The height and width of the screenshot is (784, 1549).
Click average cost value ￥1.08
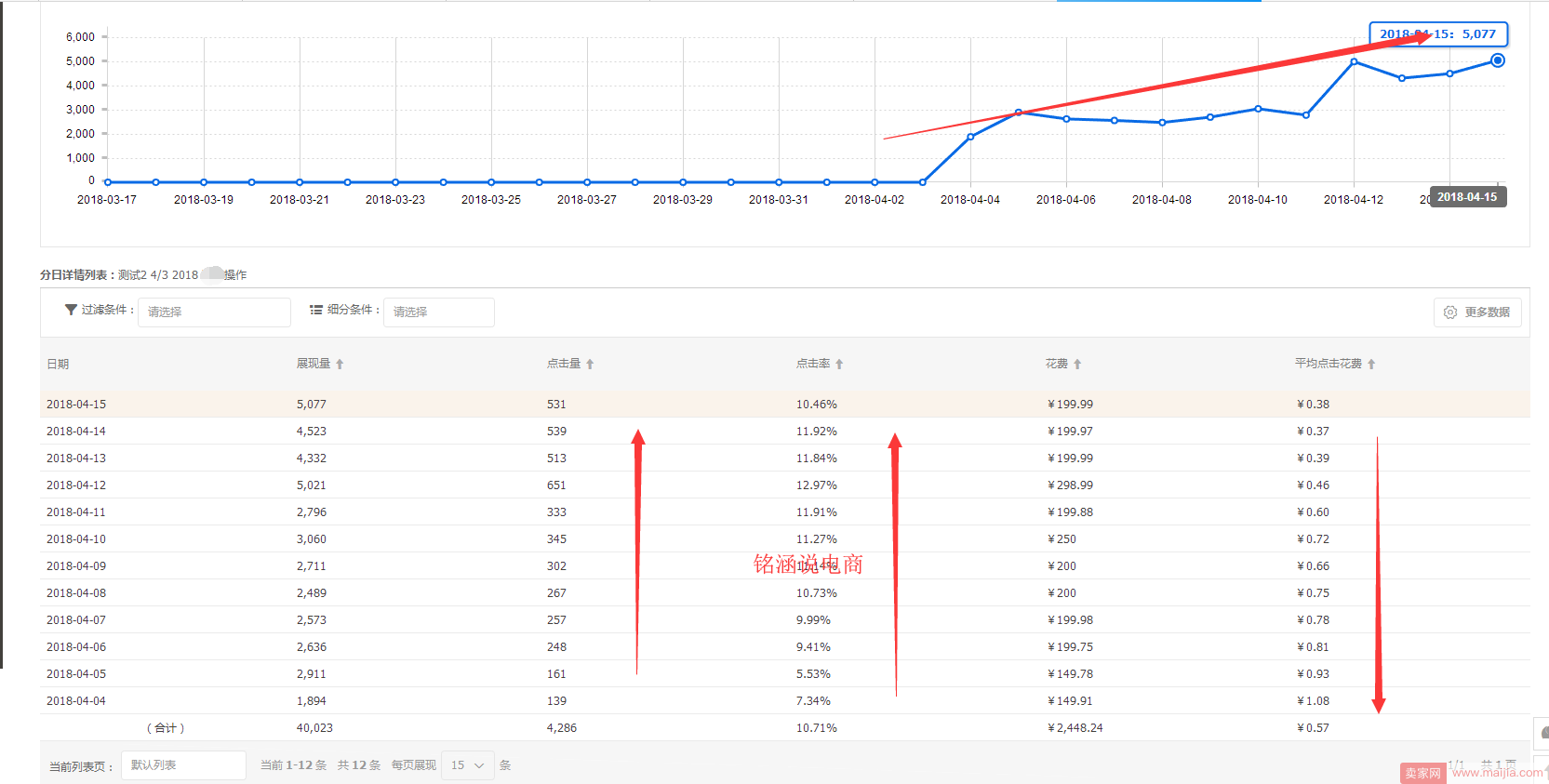[1313, 701]
